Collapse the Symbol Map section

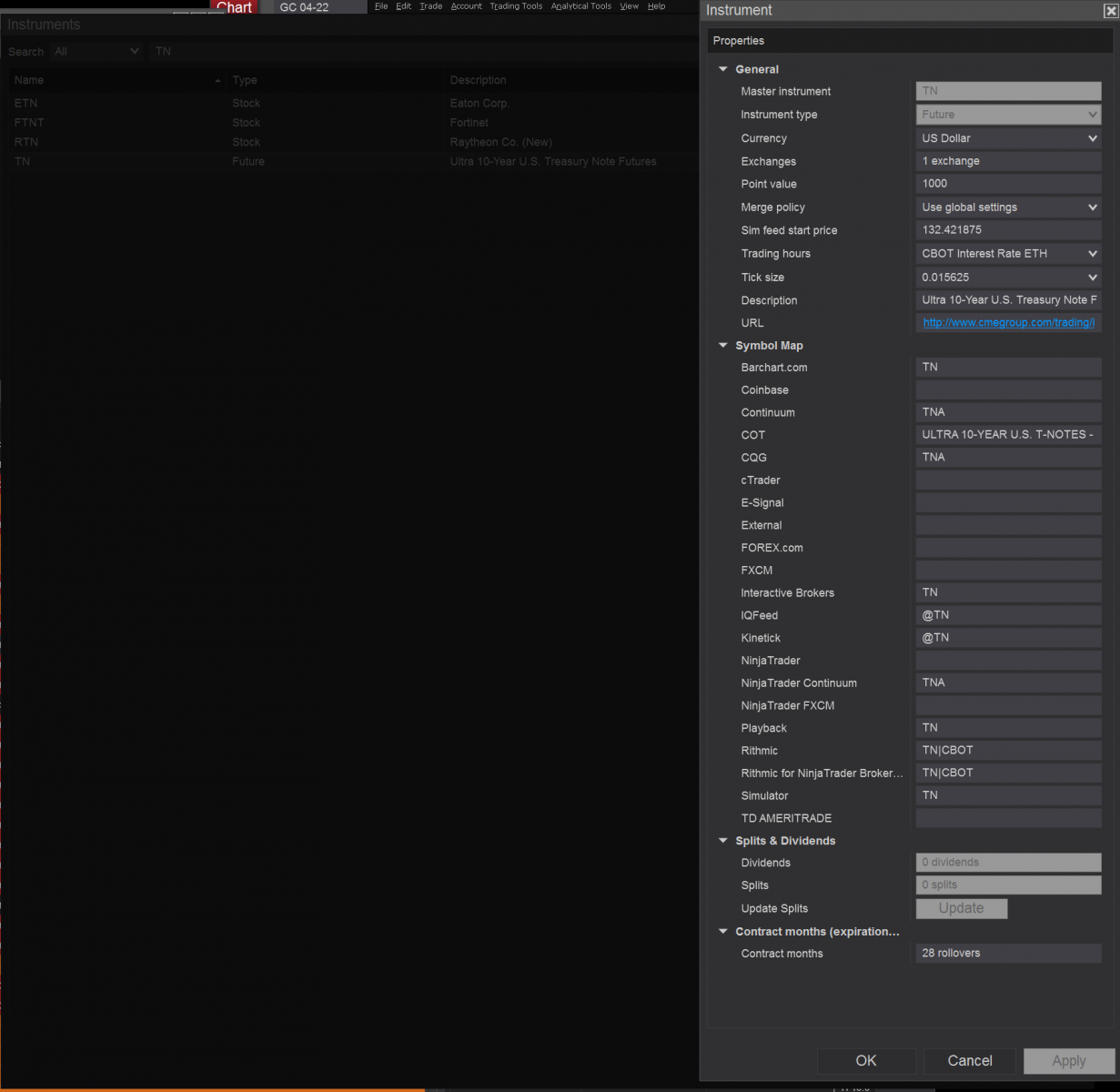point(723,346)
